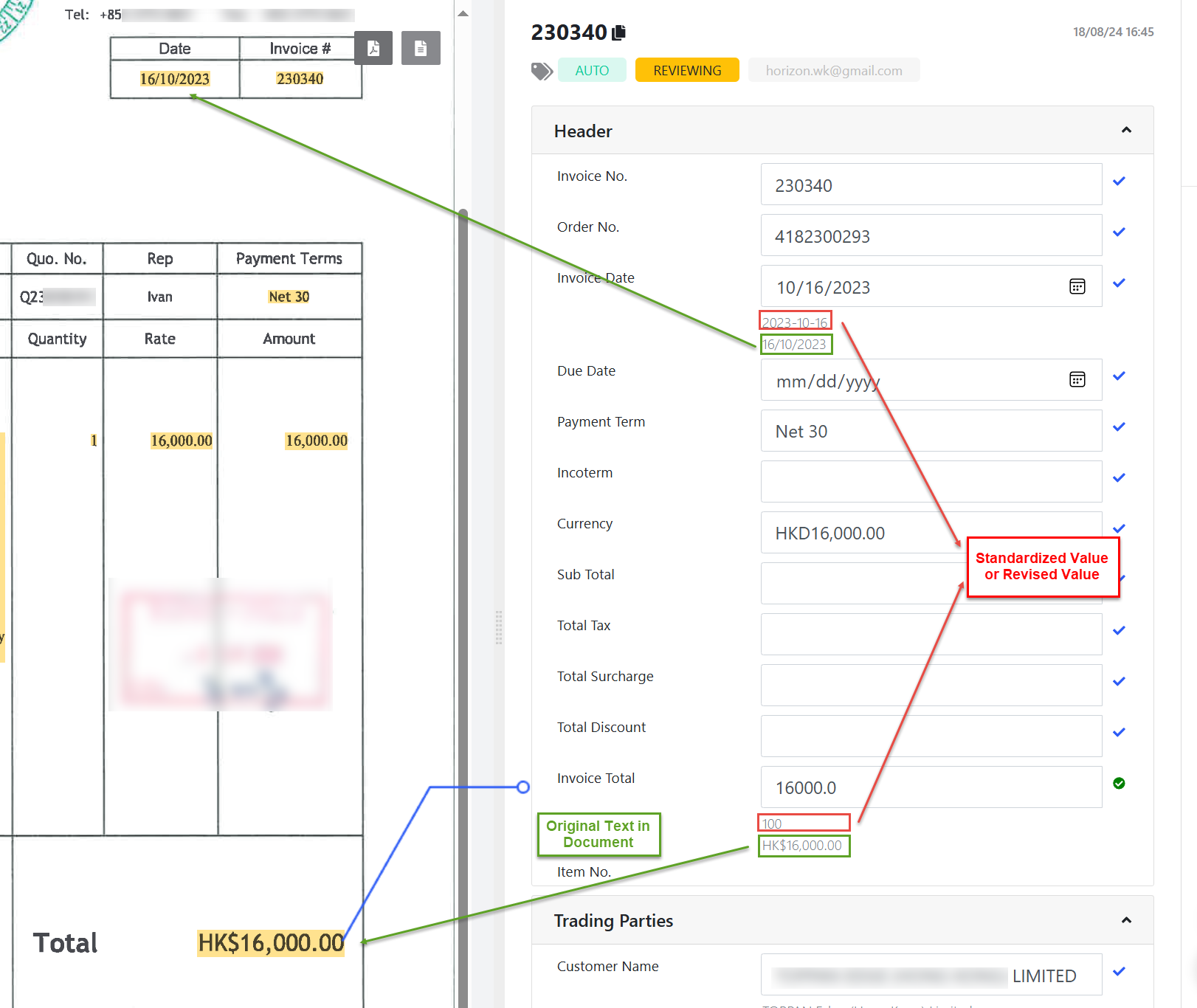Click the PDF view icon button
This screenshot has height=1008, width=1197.
click(x=373, y=48)
